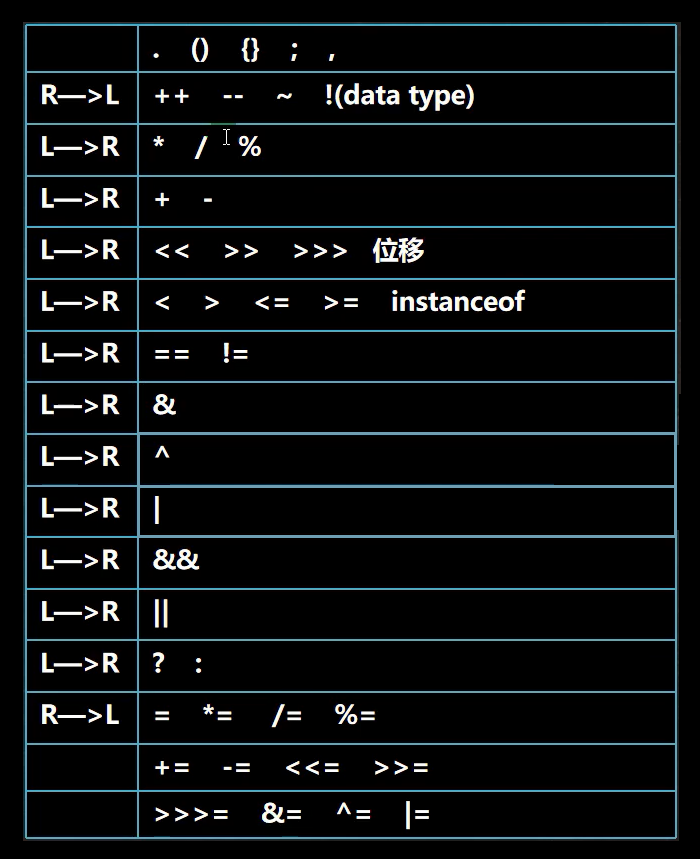Click the R—>L label beside the = row

(80, 715)
